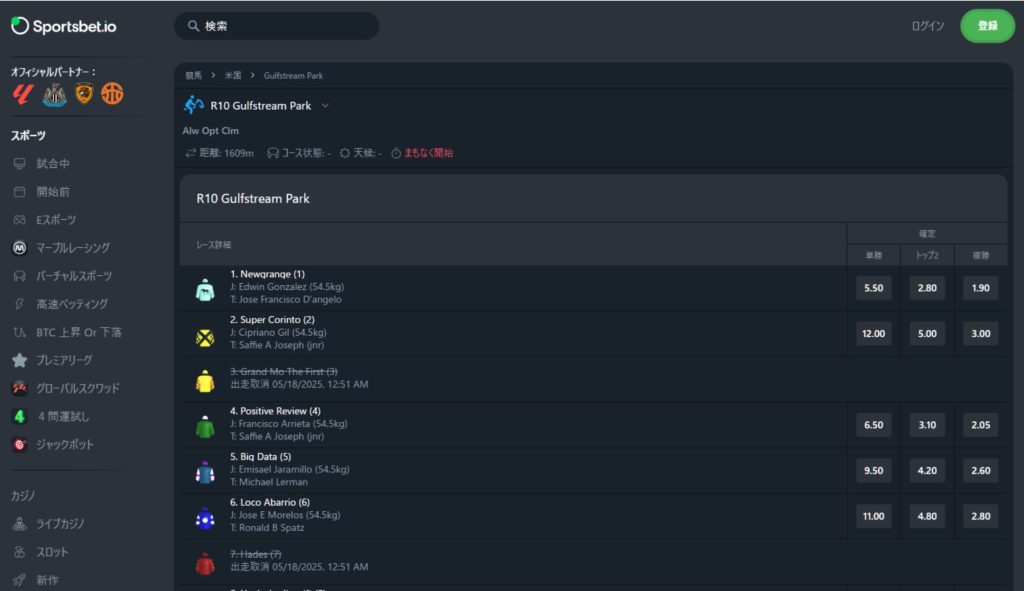Select Newgrange's 5.50 win odds
1024x591 pixels.
pyautogui.click(x=873, y=288)
